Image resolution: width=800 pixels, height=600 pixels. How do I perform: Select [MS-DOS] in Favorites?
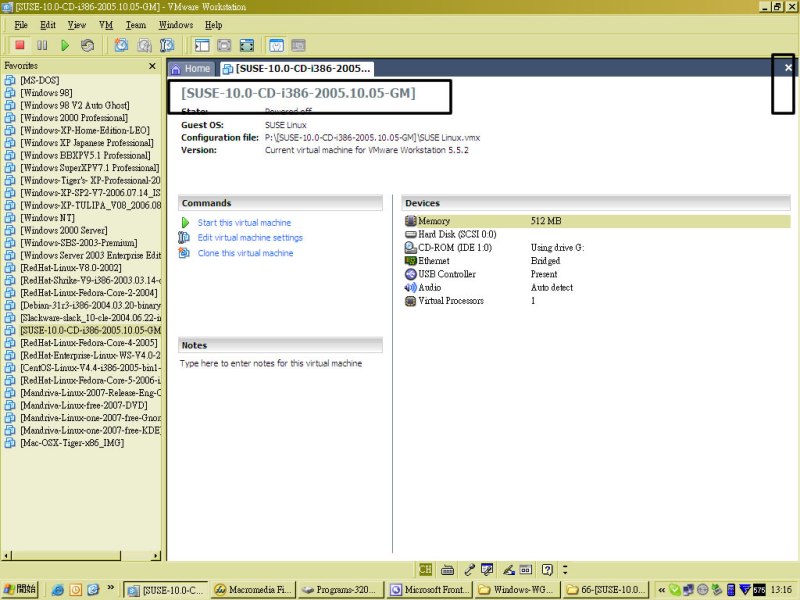click(39, 80)
